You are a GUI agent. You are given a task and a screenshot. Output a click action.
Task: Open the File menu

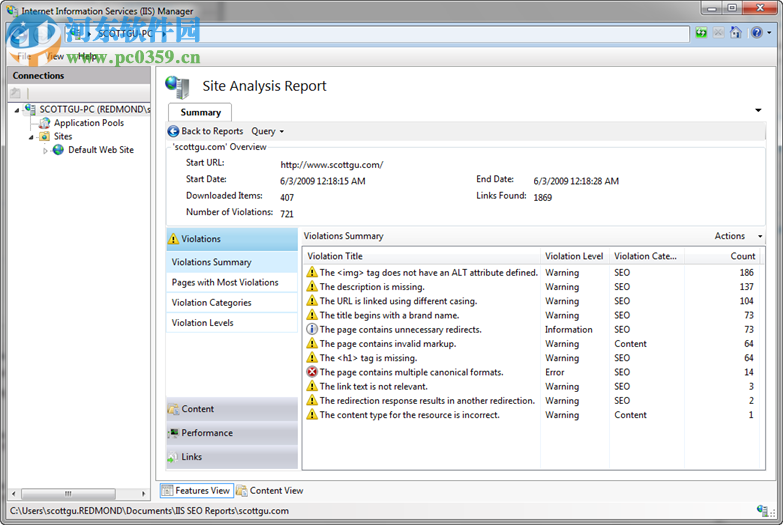pyautogui.click(x=23, y=56)
